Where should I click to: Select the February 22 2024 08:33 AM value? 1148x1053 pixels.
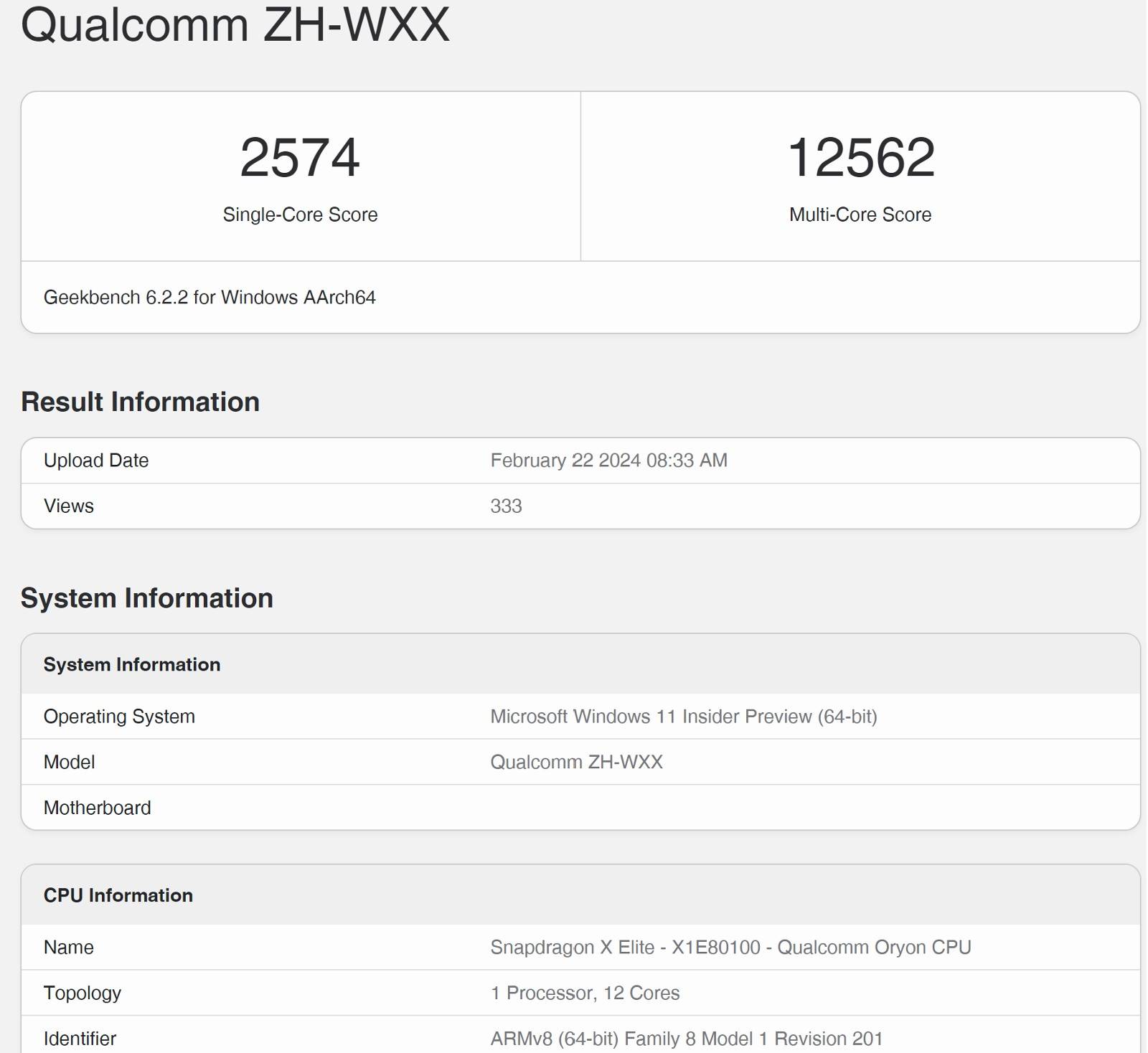point(608,461)
